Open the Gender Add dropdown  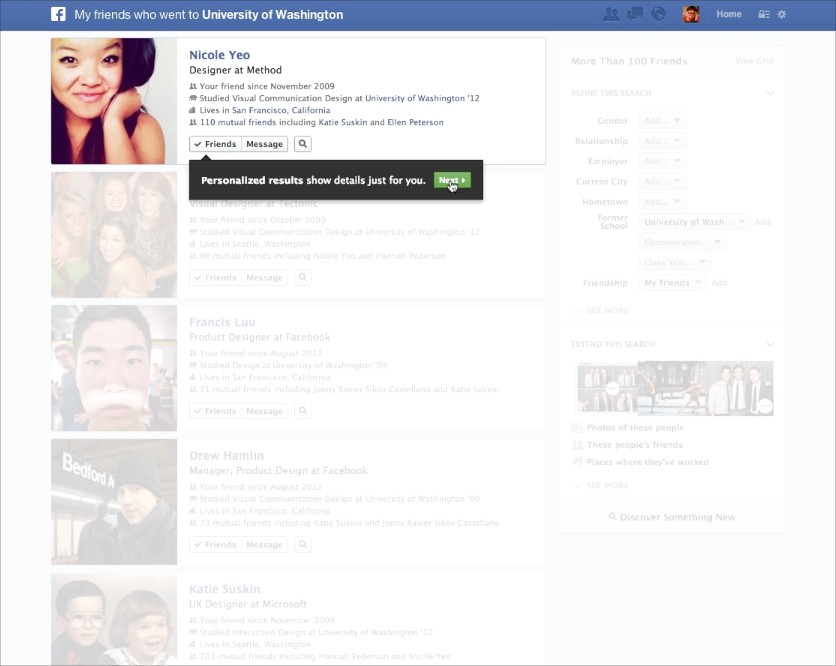pos(662,121)
